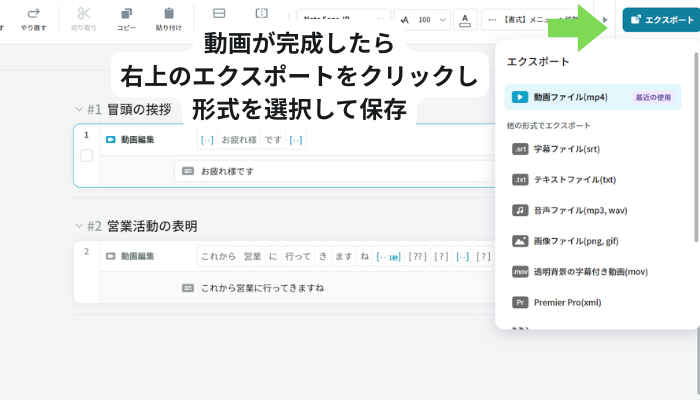The image size is (700, 400).
Task: Click the 動画編集 label in clip 2
Action: 138,256
